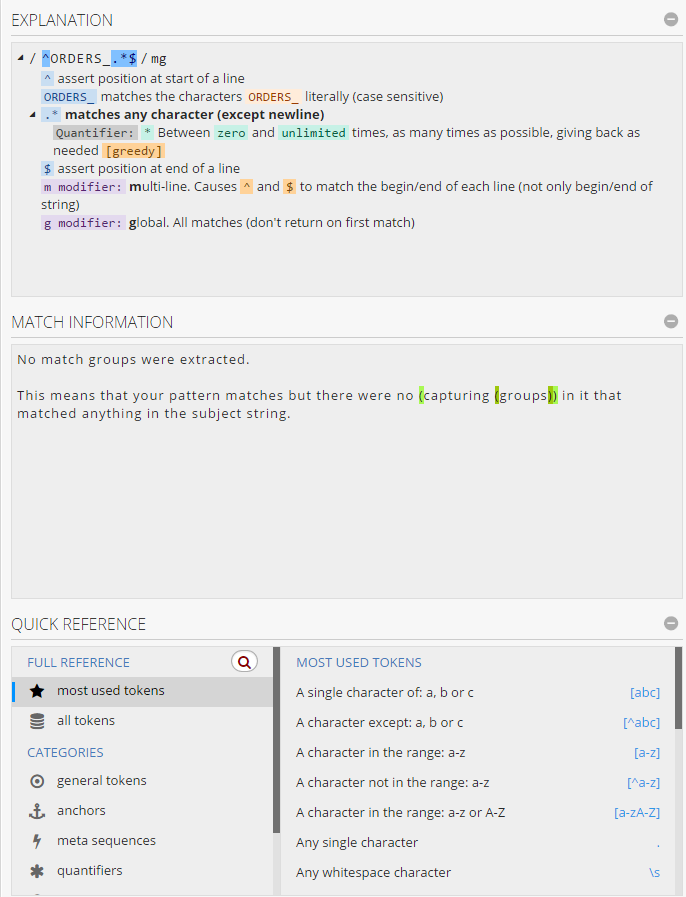Collapse the Match Information panel

pos(671,322)
